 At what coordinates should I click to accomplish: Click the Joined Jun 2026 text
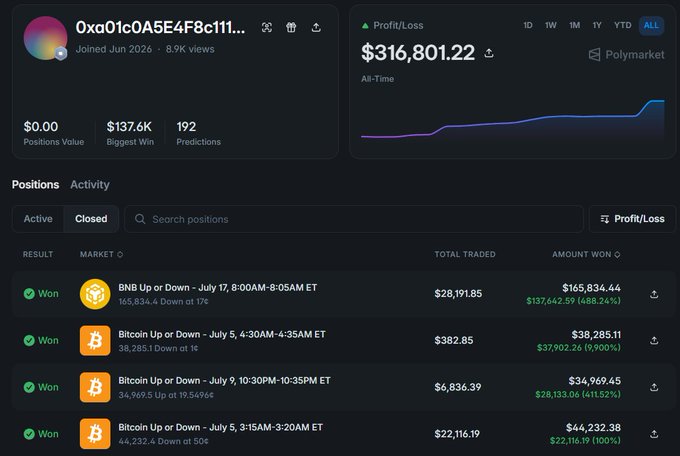pos(114,49)
